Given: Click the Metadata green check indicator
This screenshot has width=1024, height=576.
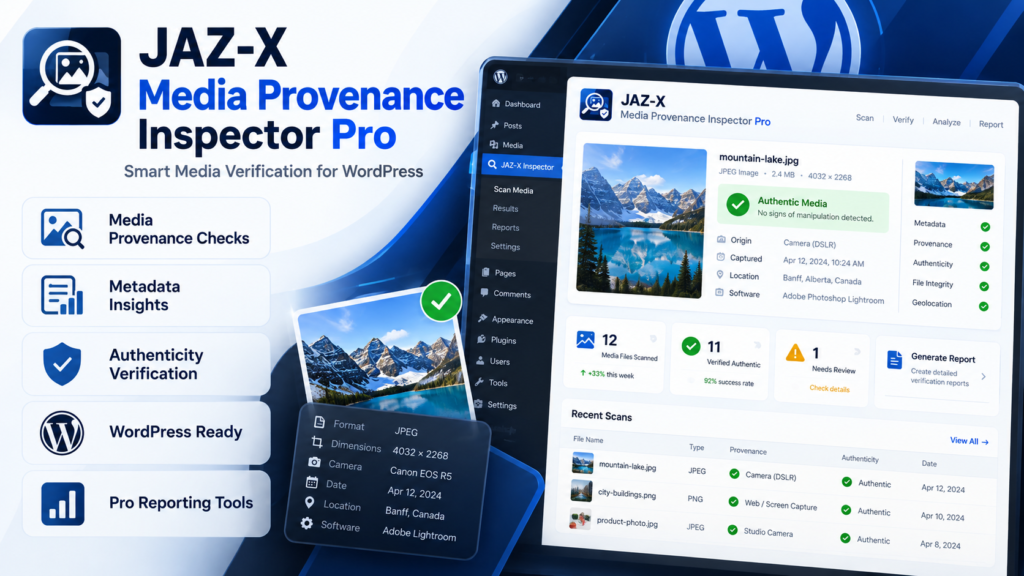Looking at the screenshot, I should click(985, 227).
